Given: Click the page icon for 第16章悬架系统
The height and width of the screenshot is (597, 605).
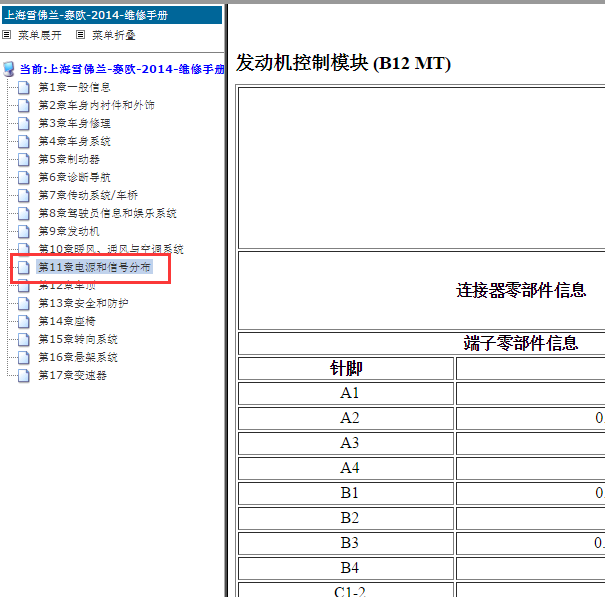Looking at the screenshot, I should click(24, 358).
